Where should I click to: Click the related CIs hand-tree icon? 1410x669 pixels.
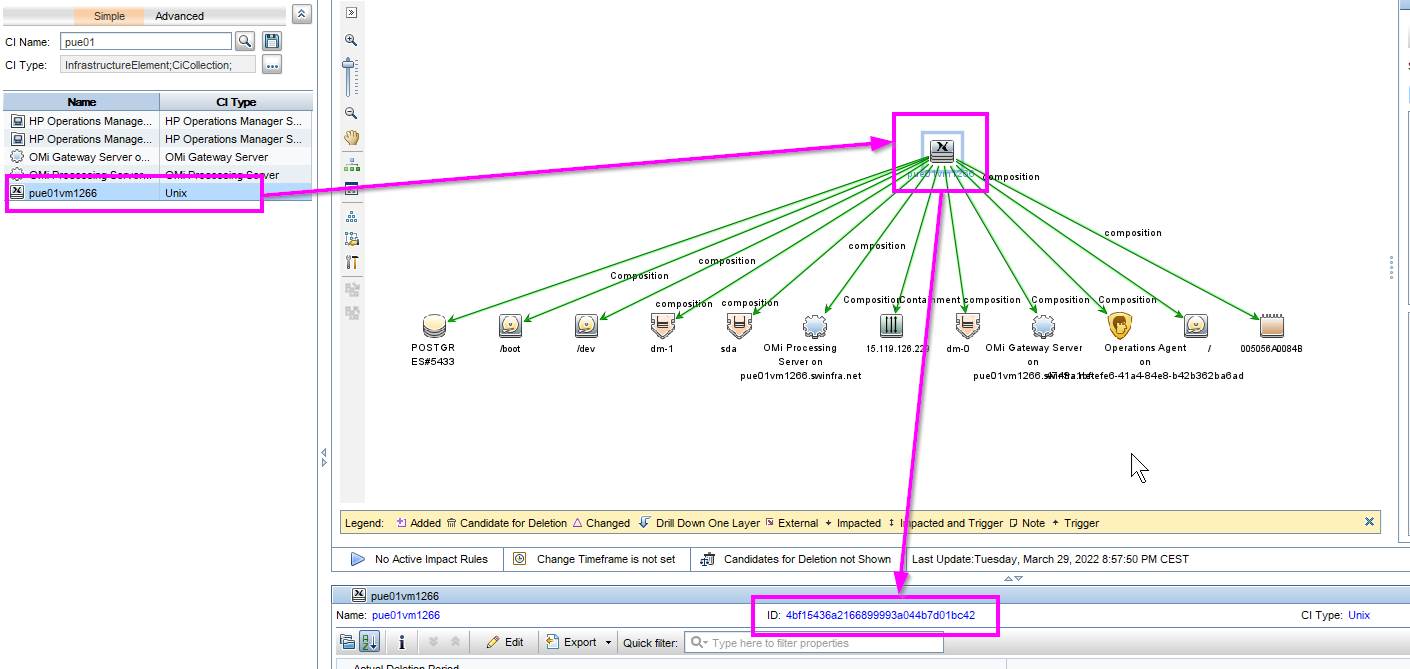[x=351, y=239]
